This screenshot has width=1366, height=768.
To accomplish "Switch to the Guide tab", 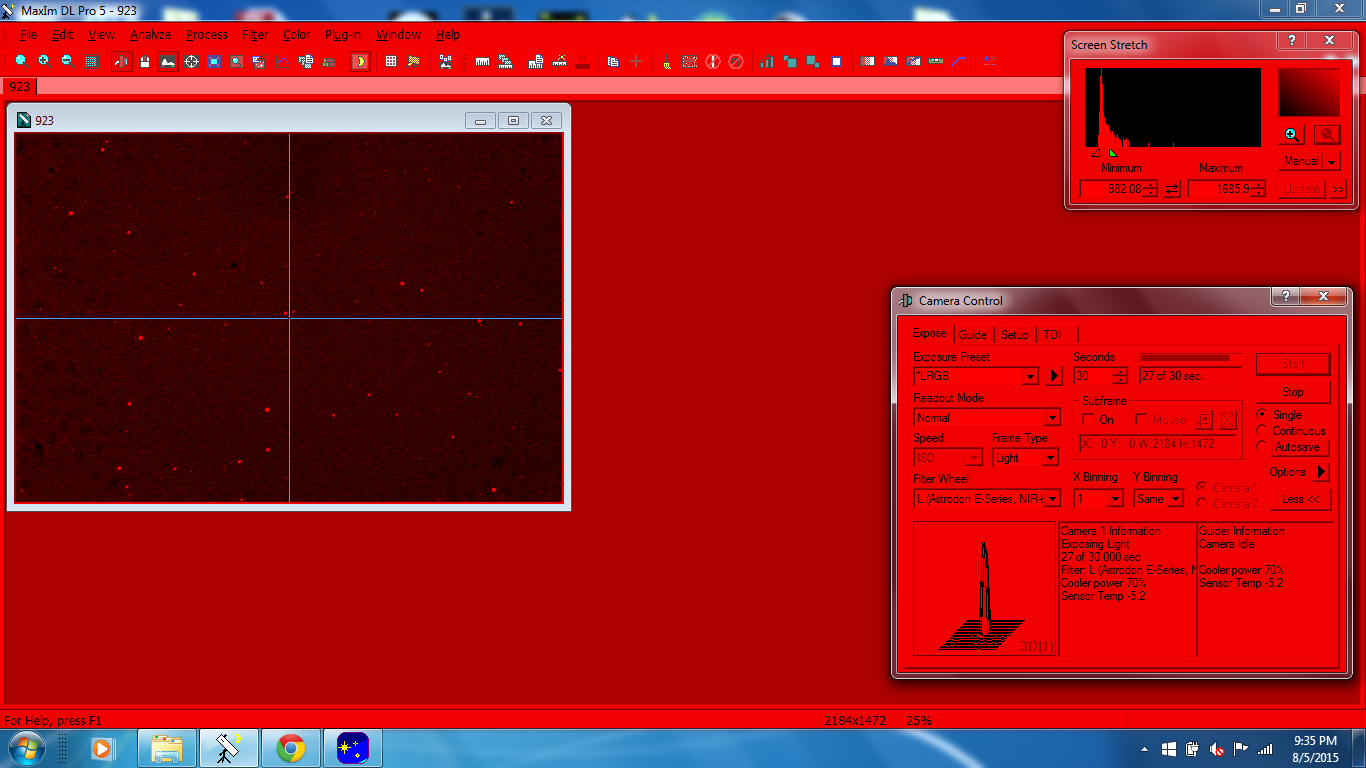I will coord(972,335).
